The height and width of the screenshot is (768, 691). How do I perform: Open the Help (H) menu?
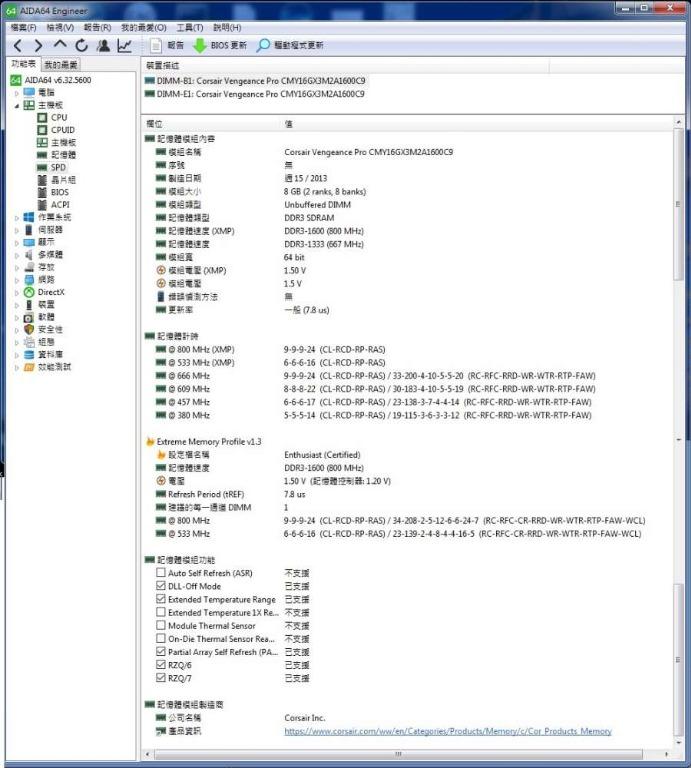point(227,27)
